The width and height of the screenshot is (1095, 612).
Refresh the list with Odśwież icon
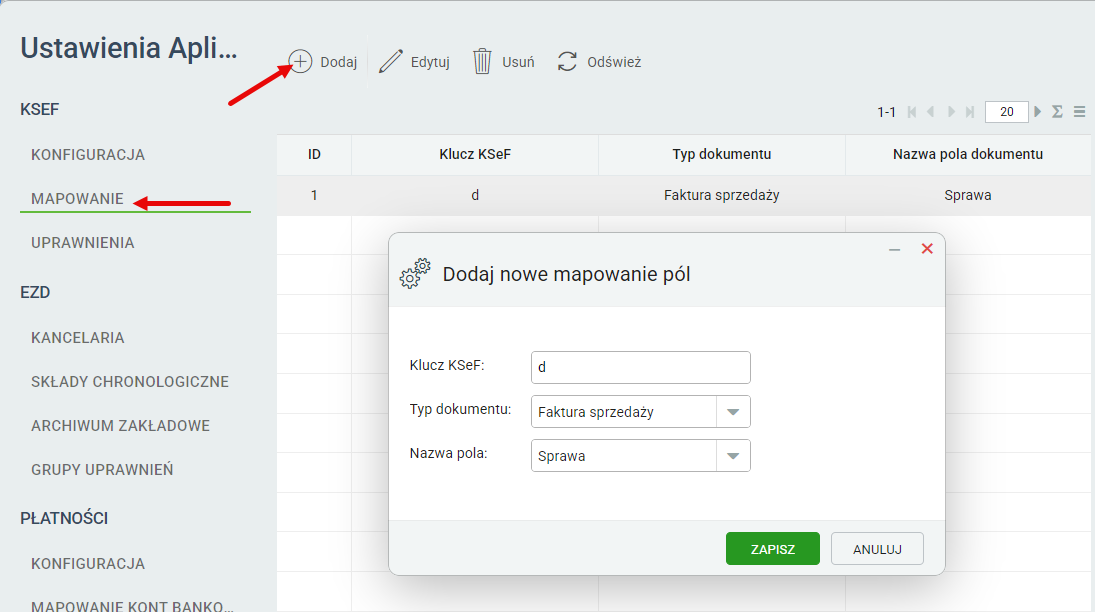point(568,62)
